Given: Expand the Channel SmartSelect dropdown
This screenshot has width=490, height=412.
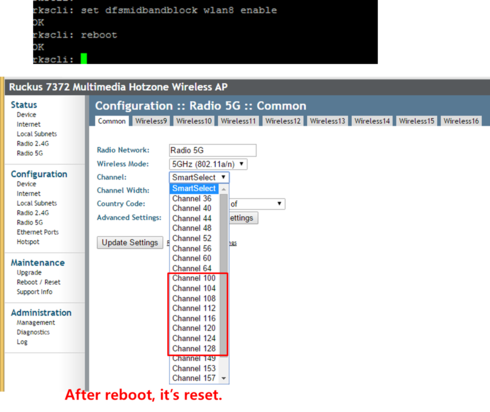Looking at the screenshot, I should pyautogui.click(x=199, y=177).
